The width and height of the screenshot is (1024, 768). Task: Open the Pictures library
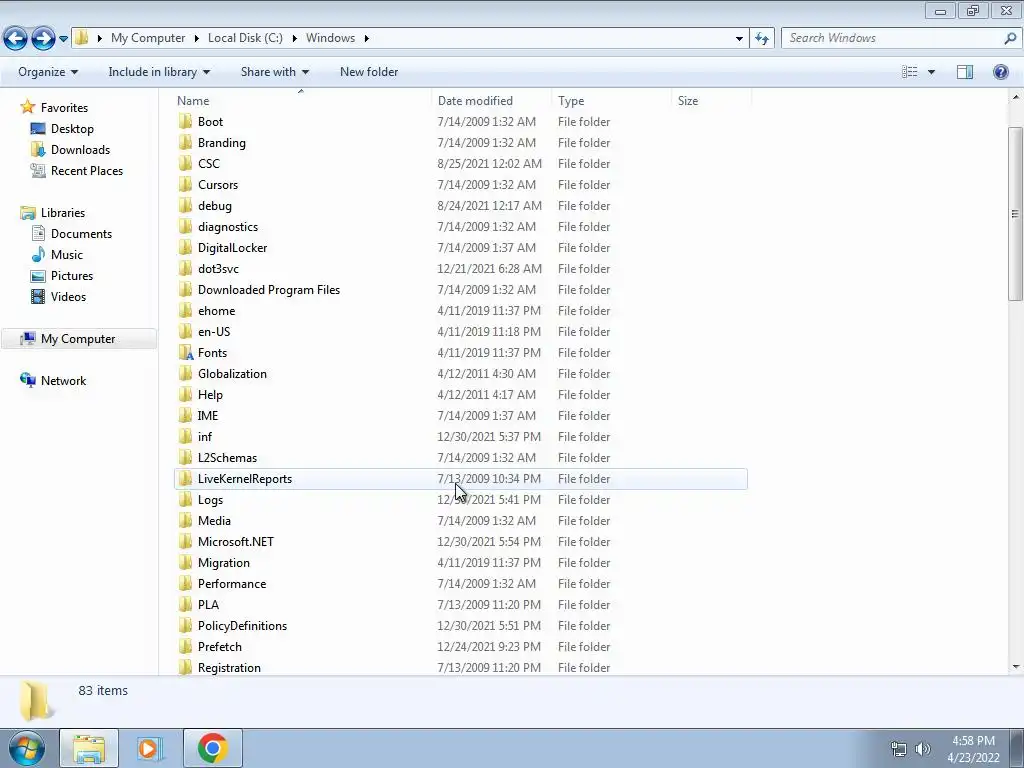coord(72,276)
